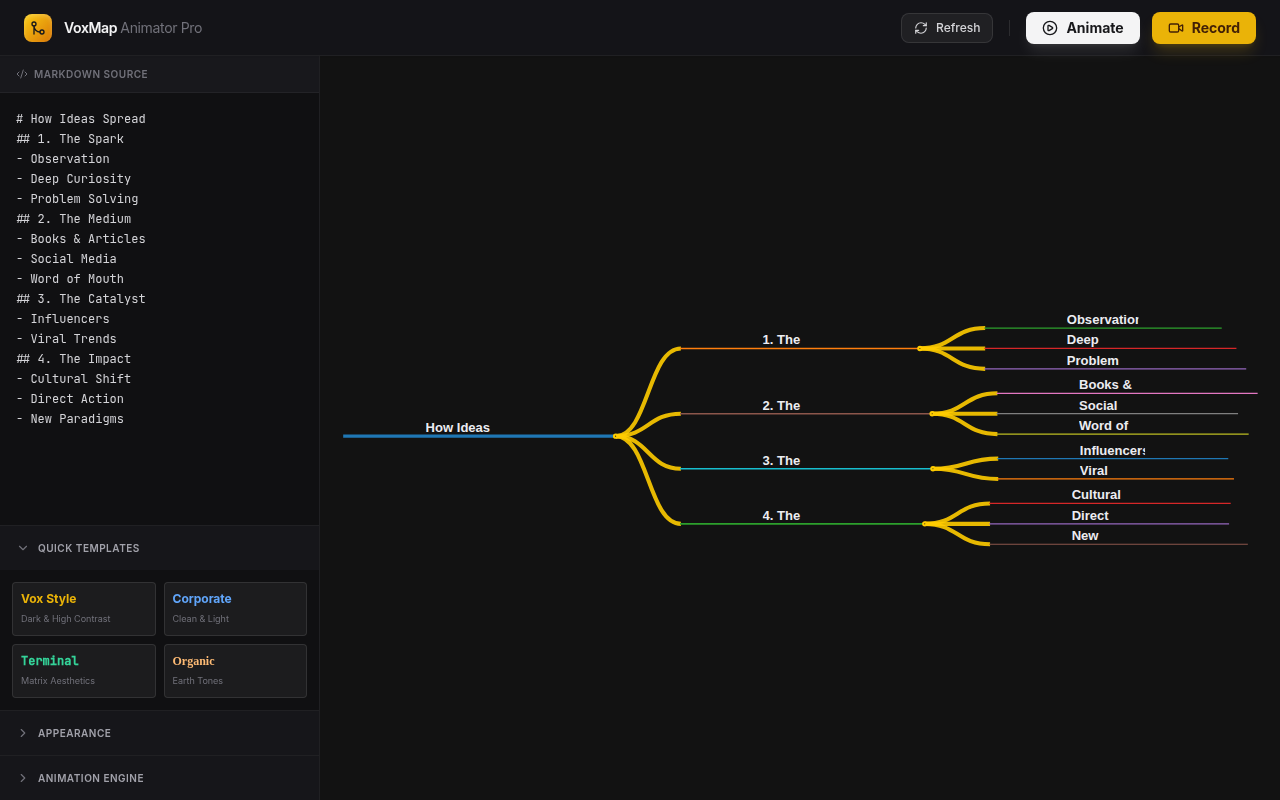Start the Animate playback button
This screenshot has width=1280, height=800.
[x=1082, y=28]
